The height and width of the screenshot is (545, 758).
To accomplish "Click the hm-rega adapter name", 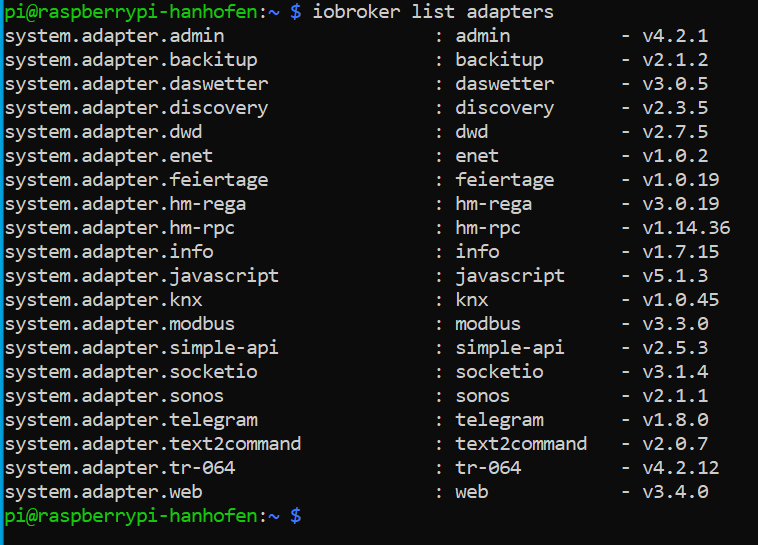I will [494, 204].
